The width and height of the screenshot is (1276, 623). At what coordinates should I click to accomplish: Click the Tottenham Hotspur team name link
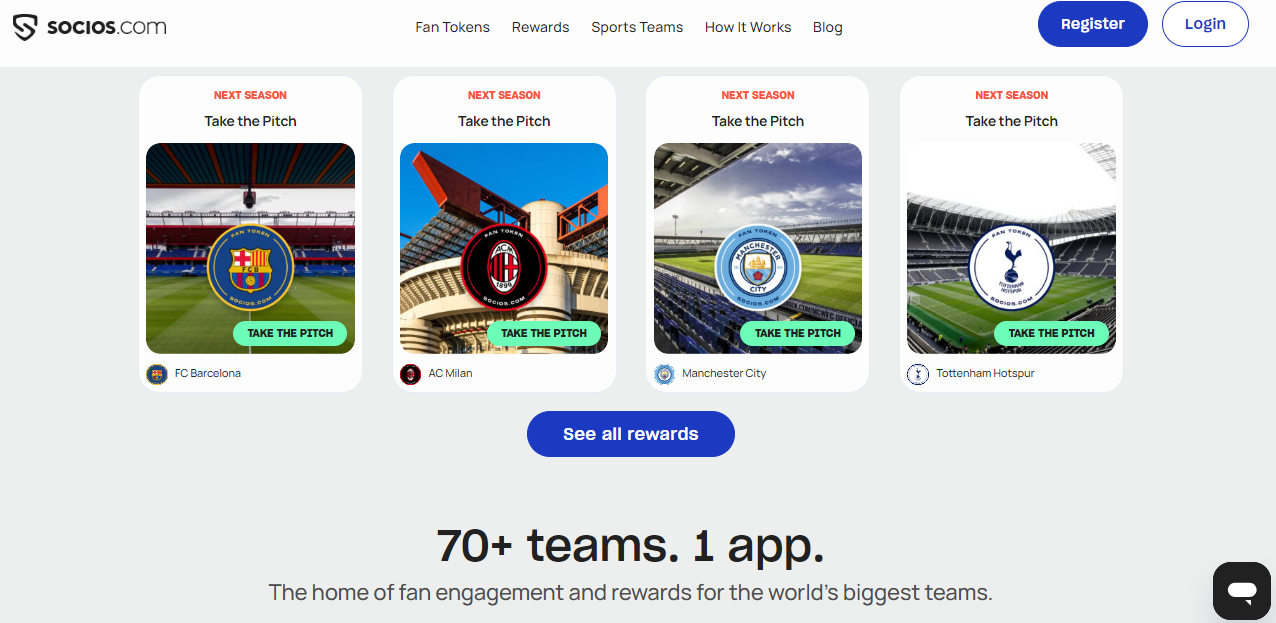[985, 373]
